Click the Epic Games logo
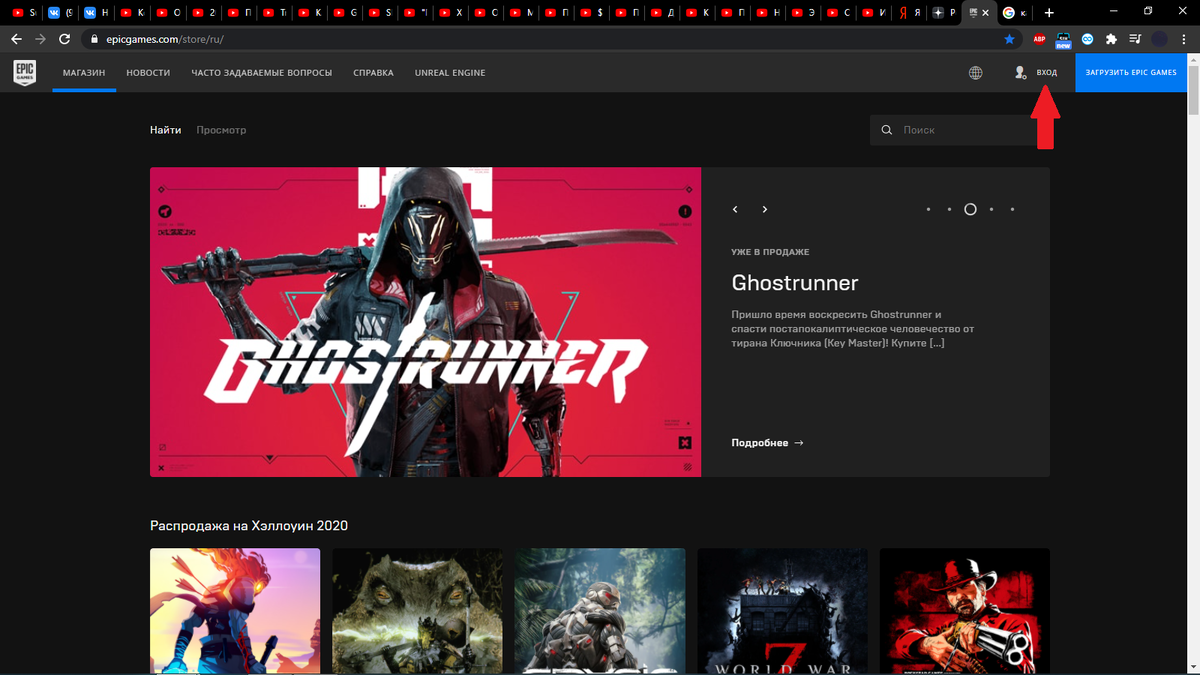Image resolution: width=1200 pixels, height=675 pixels. tap(25, 73)
